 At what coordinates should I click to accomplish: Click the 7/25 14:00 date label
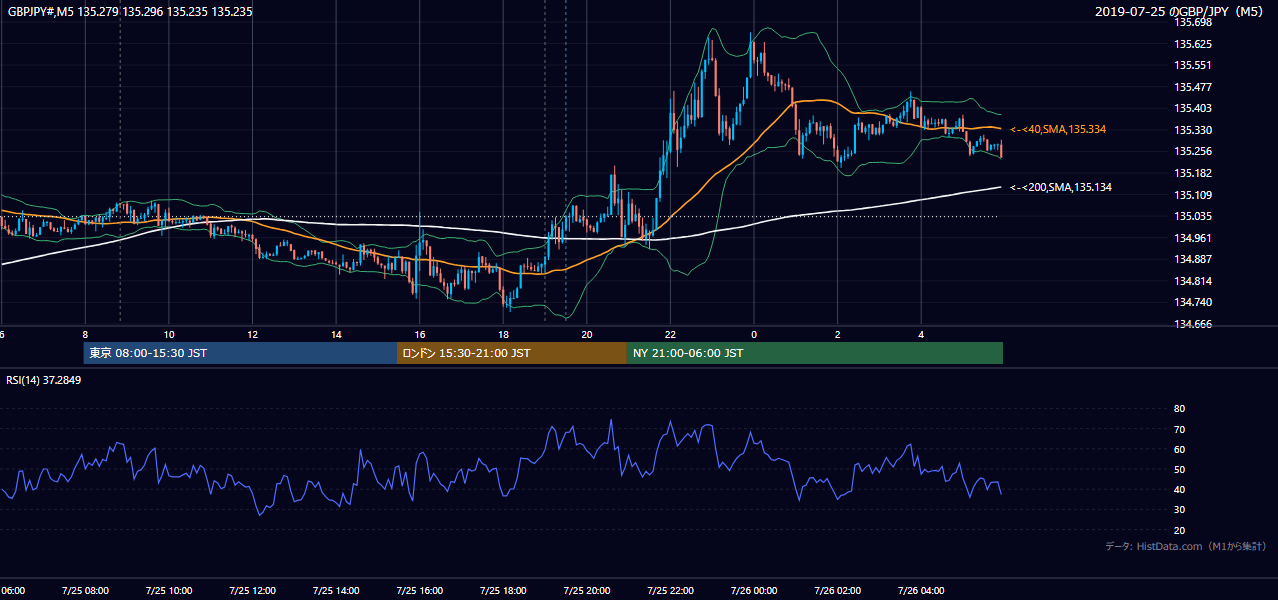(335, 591)
